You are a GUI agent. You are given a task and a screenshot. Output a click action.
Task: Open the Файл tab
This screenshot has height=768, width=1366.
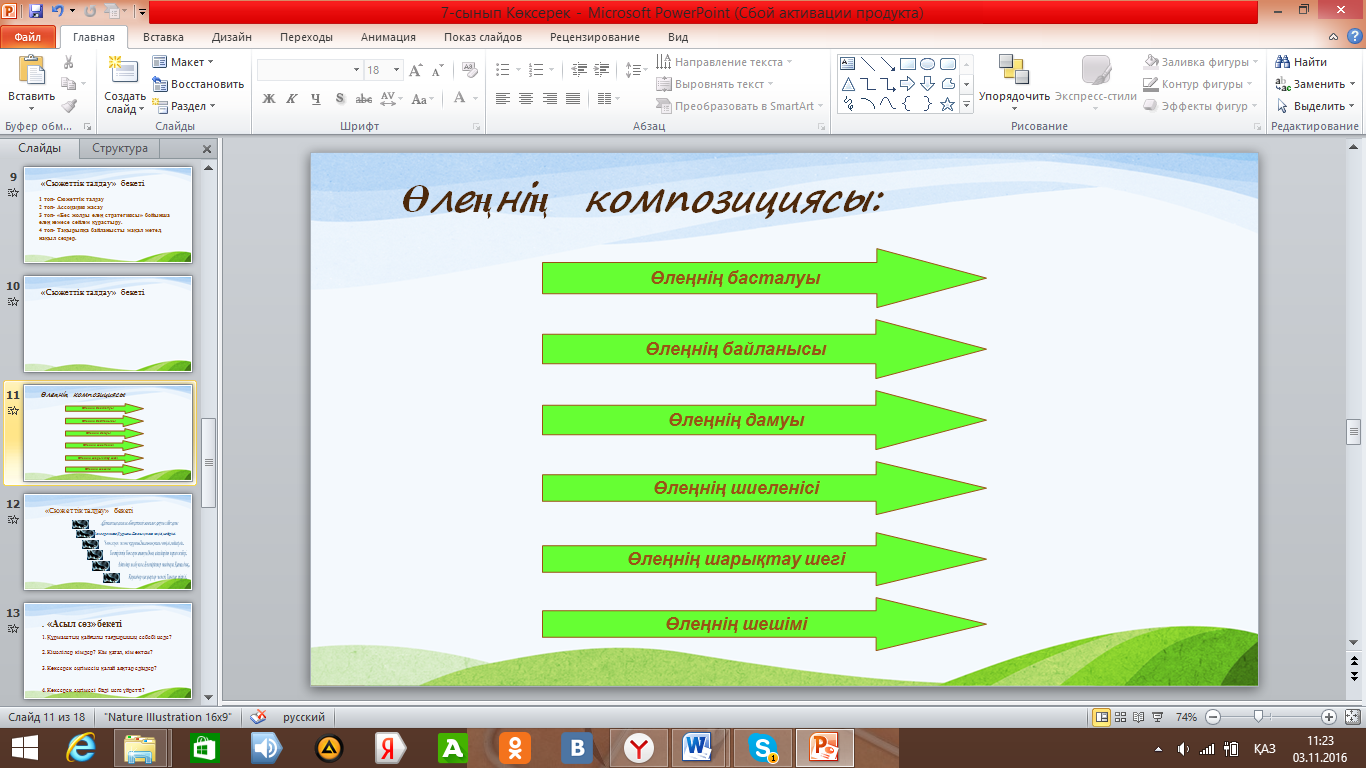[28, 37]
